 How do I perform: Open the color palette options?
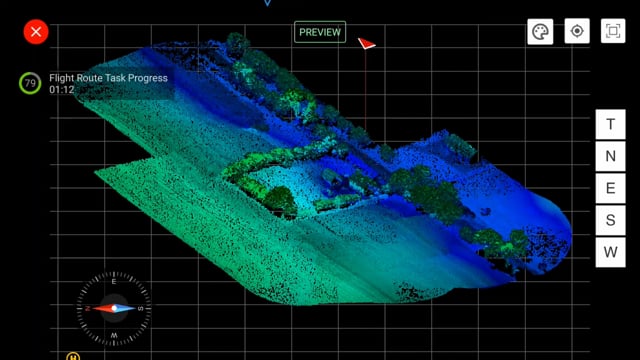click(x=540, y=31)
